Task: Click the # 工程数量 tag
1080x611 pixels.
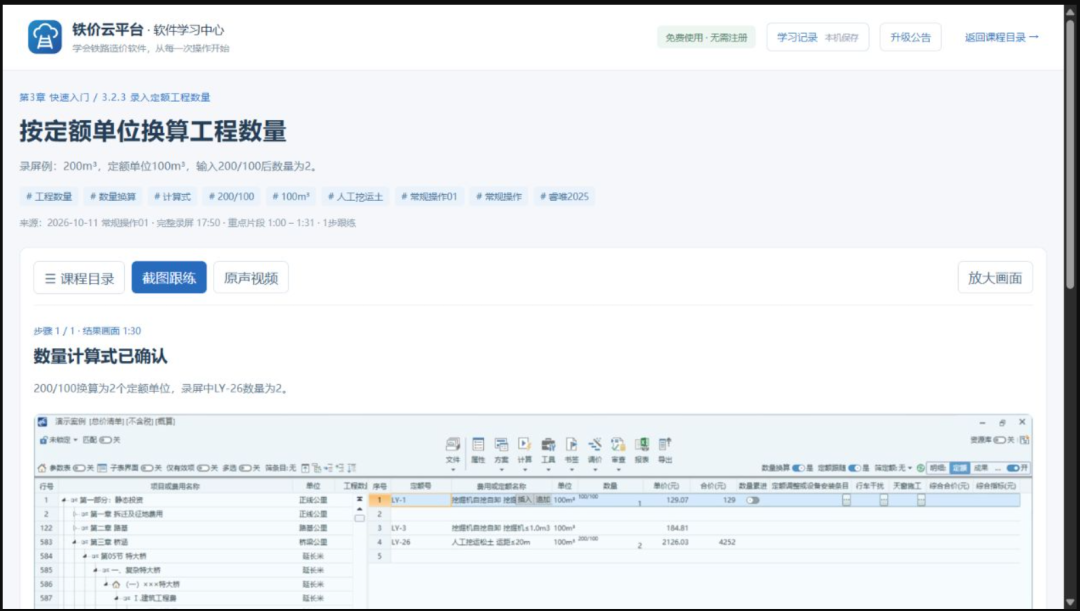Action: (x=49, y=196)
